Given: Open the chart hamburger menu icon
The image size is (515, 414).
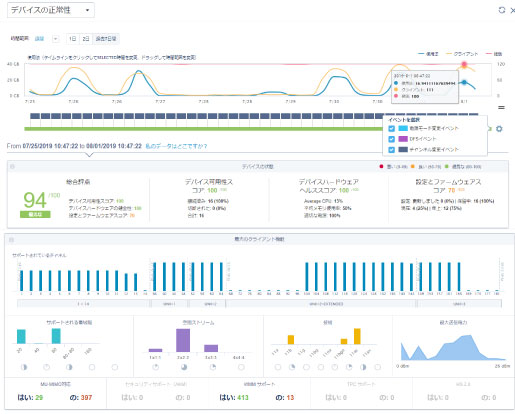Looking at the screenshot, I should click(501, 107).
